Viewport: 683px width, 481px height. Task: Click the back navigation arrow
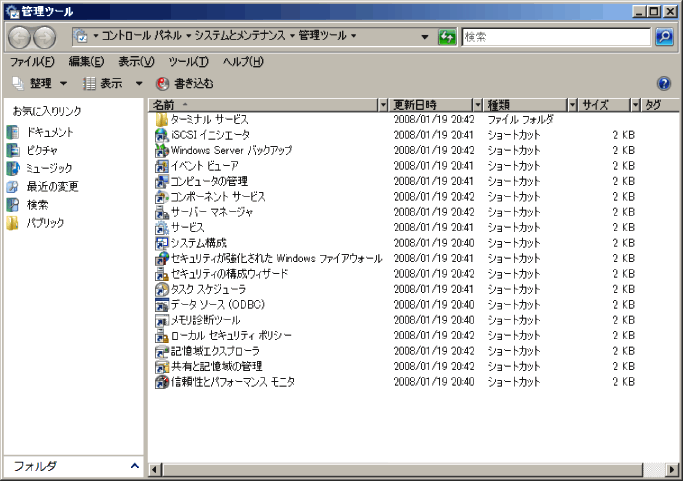[20, 37]
